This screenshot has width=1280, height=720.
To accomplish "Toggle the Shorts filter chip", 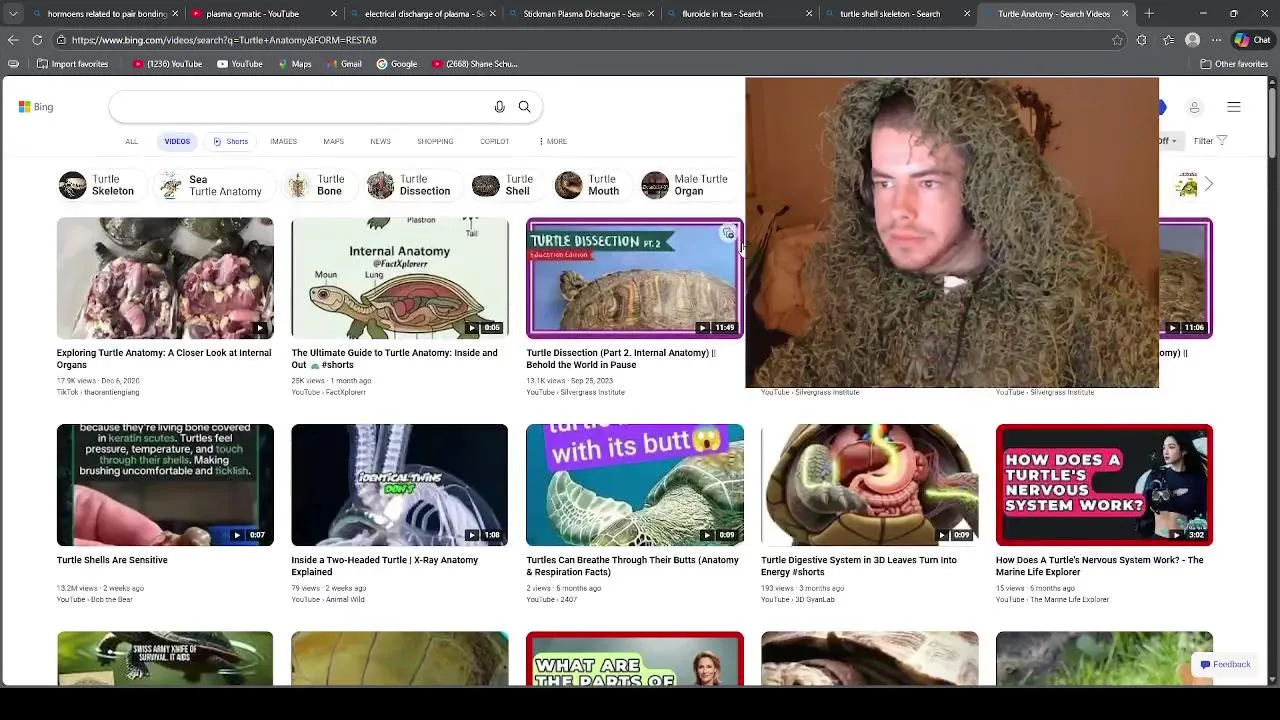I will 230,141.
